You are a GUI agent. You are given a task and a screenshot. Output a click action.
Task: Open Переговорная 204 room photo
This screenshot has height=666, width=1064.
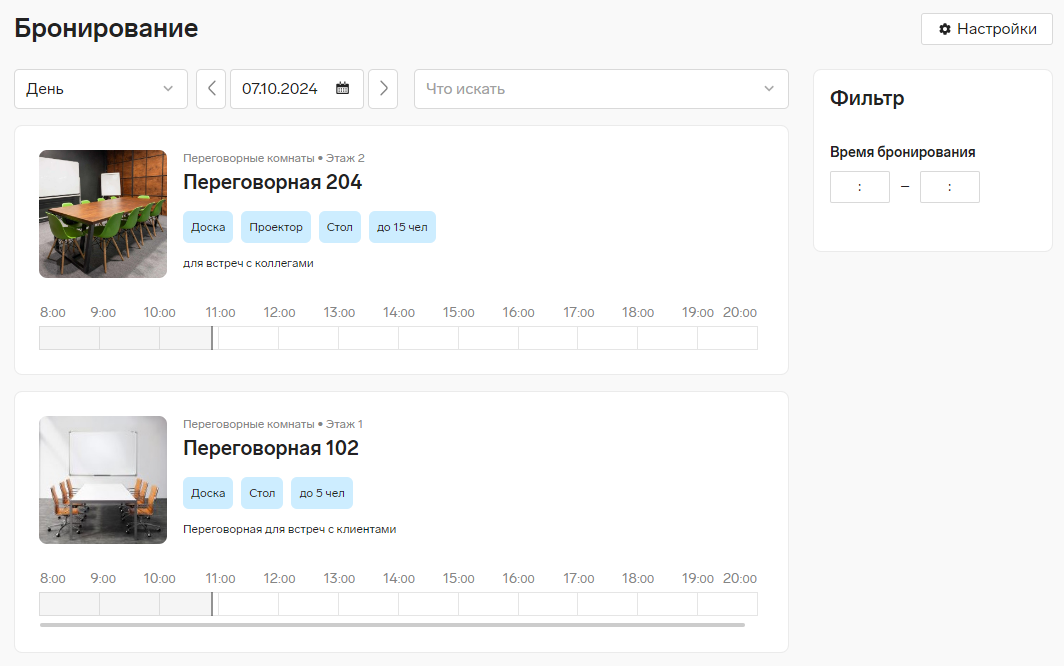click(103, 214)
